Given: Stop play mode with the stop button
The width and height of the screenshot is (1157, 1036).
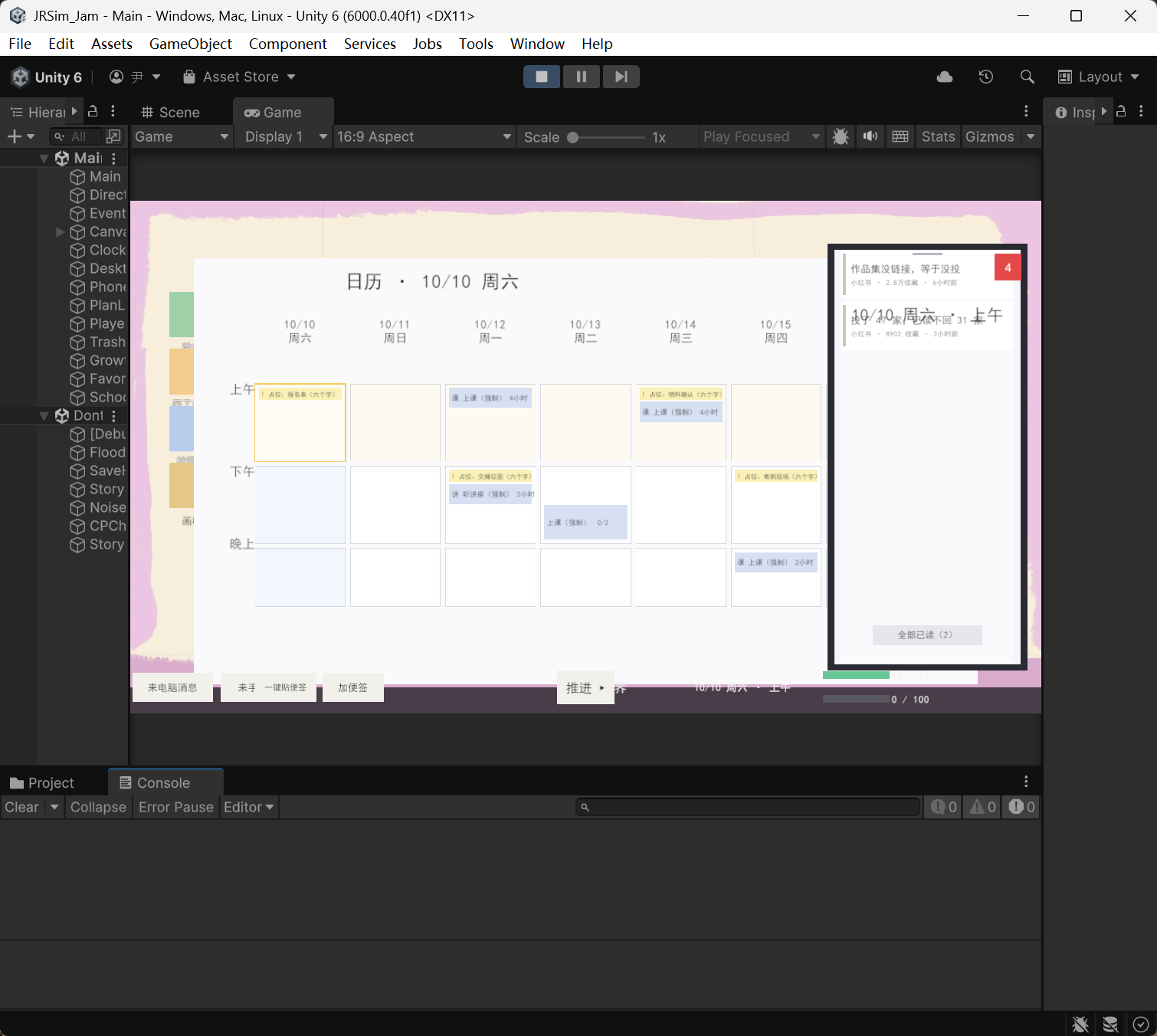Looking at the screenshot, I should 542,77.
